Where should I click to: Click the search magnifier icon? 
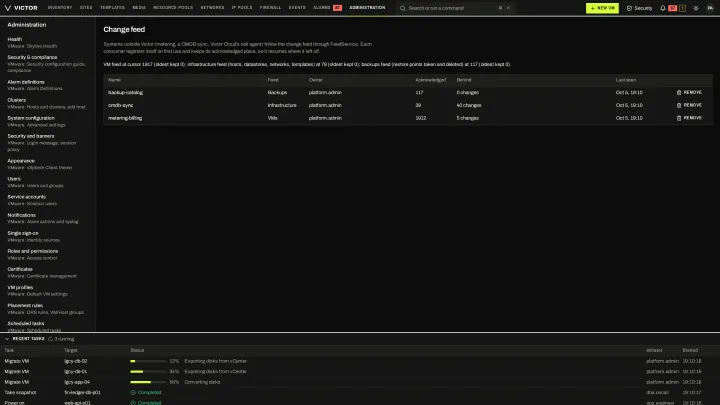coord(403,8)
